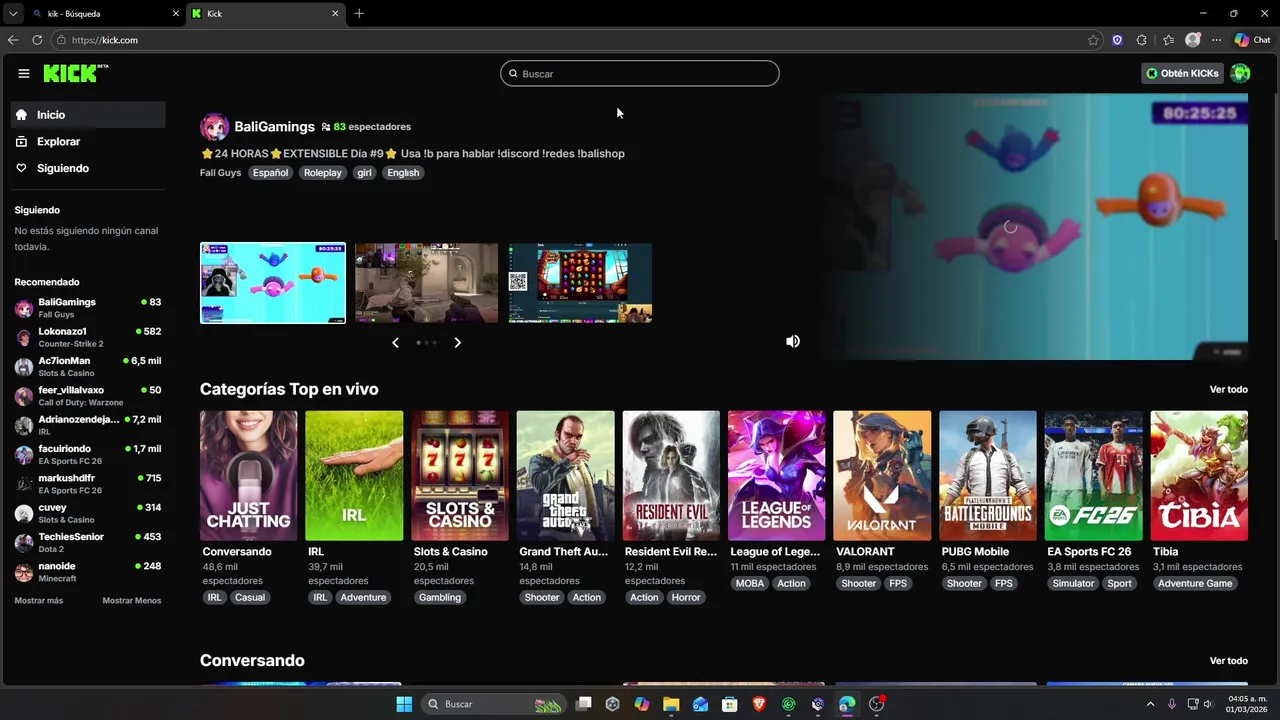Open TechiesSenior in recommended list
1280x720 pixels.
click(x=88, y=542)
